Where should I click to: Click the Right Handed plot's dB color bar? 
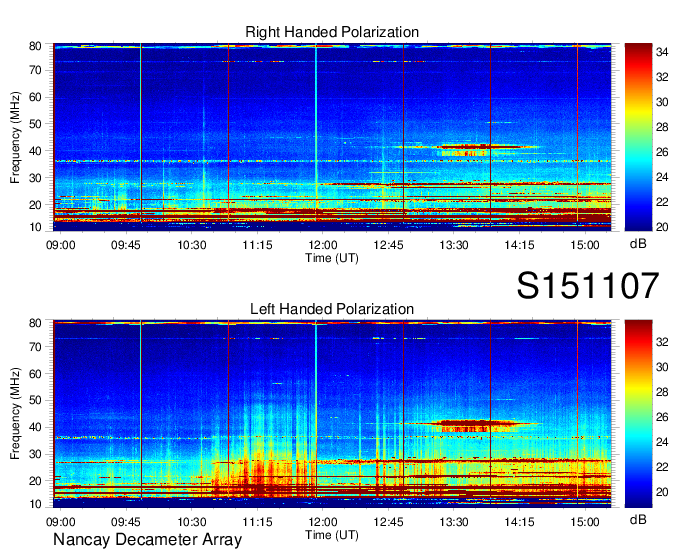point(638,137)
